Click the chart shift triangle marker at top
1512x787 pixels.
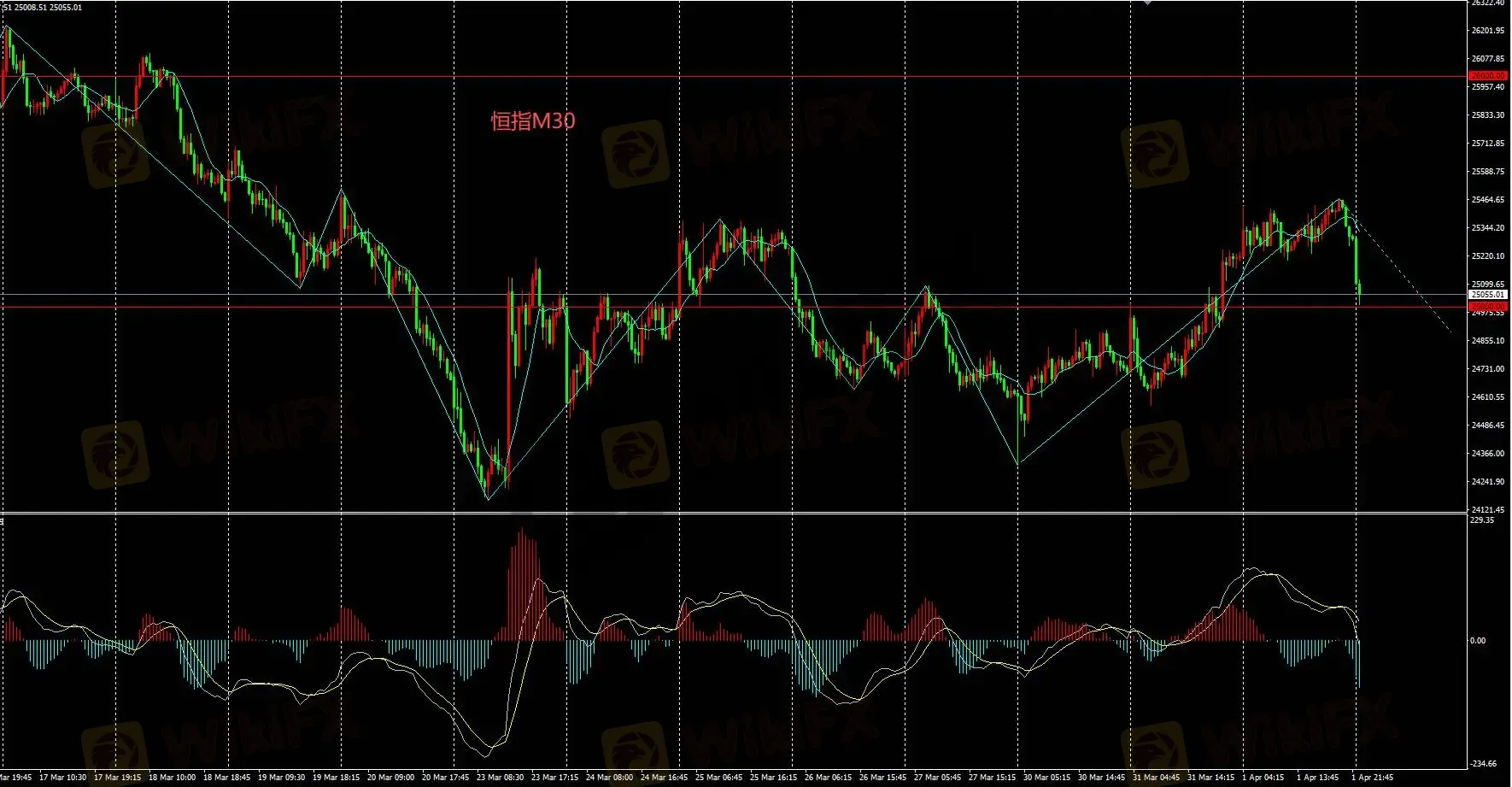pyautogui.click(x=1146, y=3)
